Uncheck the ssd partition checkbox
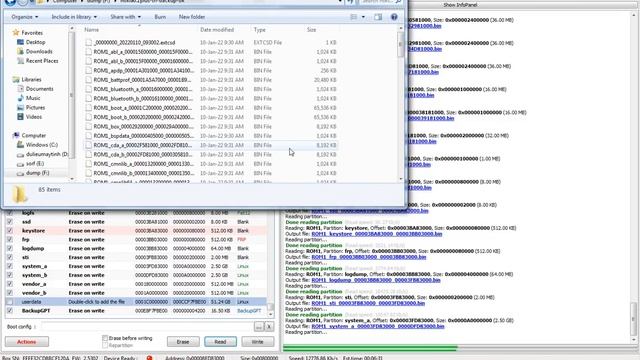 (x=9, y=222)
